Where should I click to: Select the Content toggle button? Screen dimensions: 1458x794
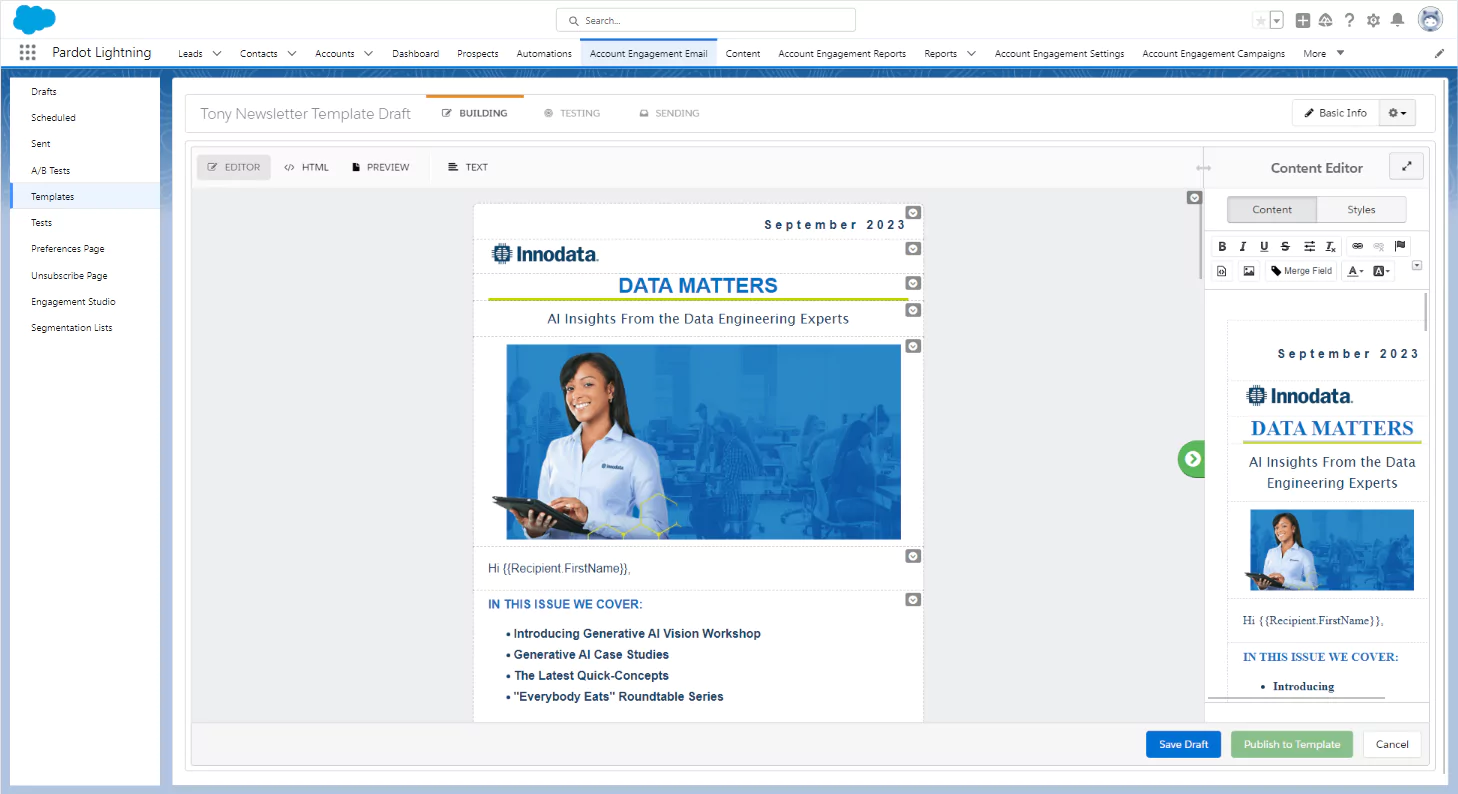pyautogui.click(x=1272, y=210)
